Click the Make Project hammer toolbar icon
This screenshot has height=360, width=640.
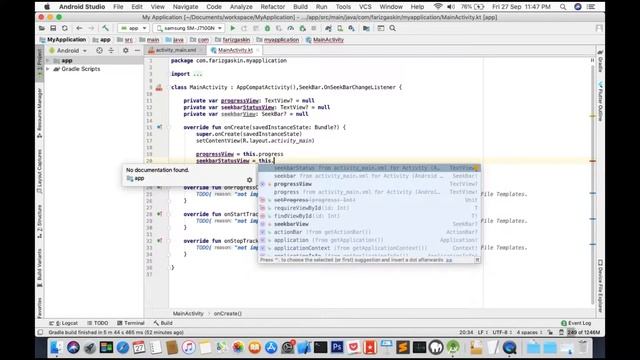(x=105, y=28)
